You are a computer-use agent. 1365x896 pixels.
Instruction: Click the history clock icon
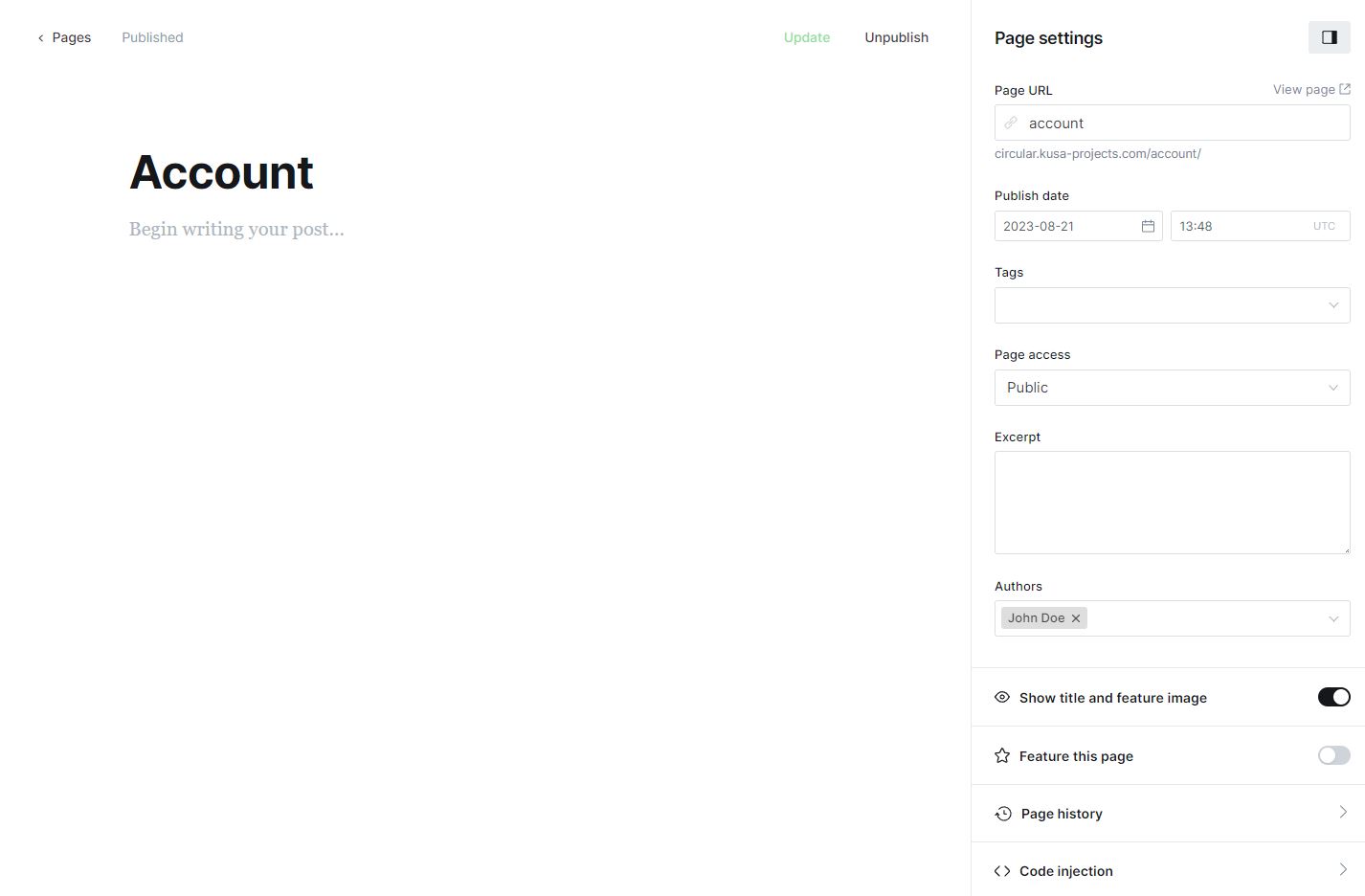pyautogui.click(x=1002, y=813)
